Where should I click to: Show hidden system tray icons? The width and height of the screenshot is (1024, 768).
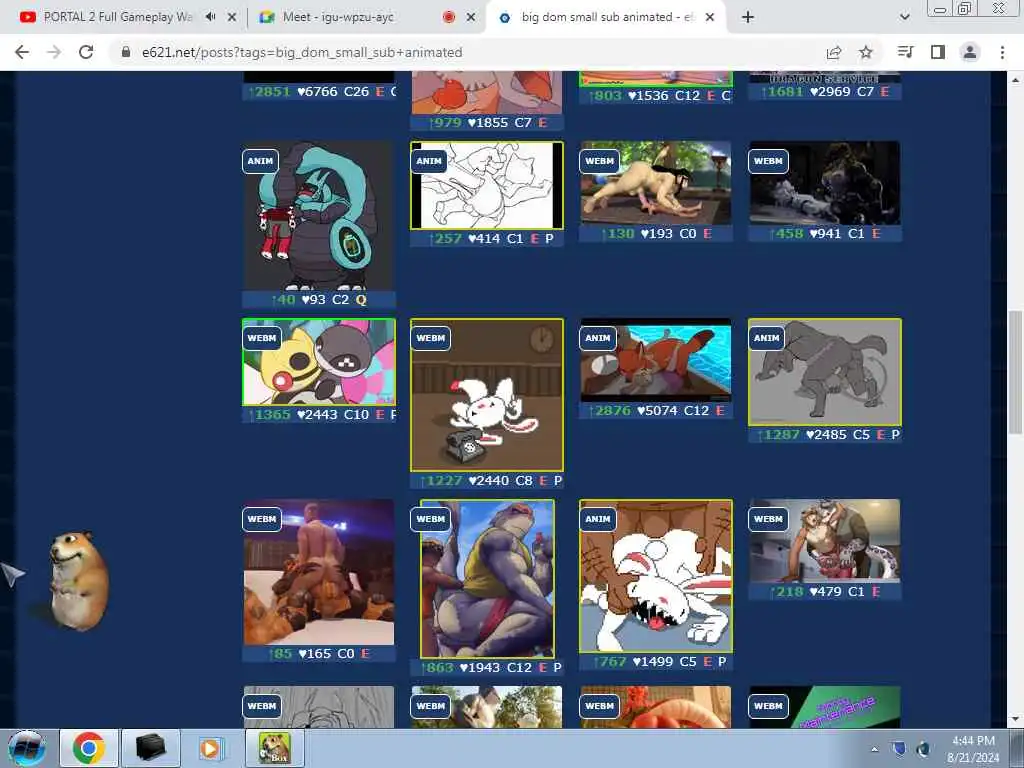click(874, 749)
